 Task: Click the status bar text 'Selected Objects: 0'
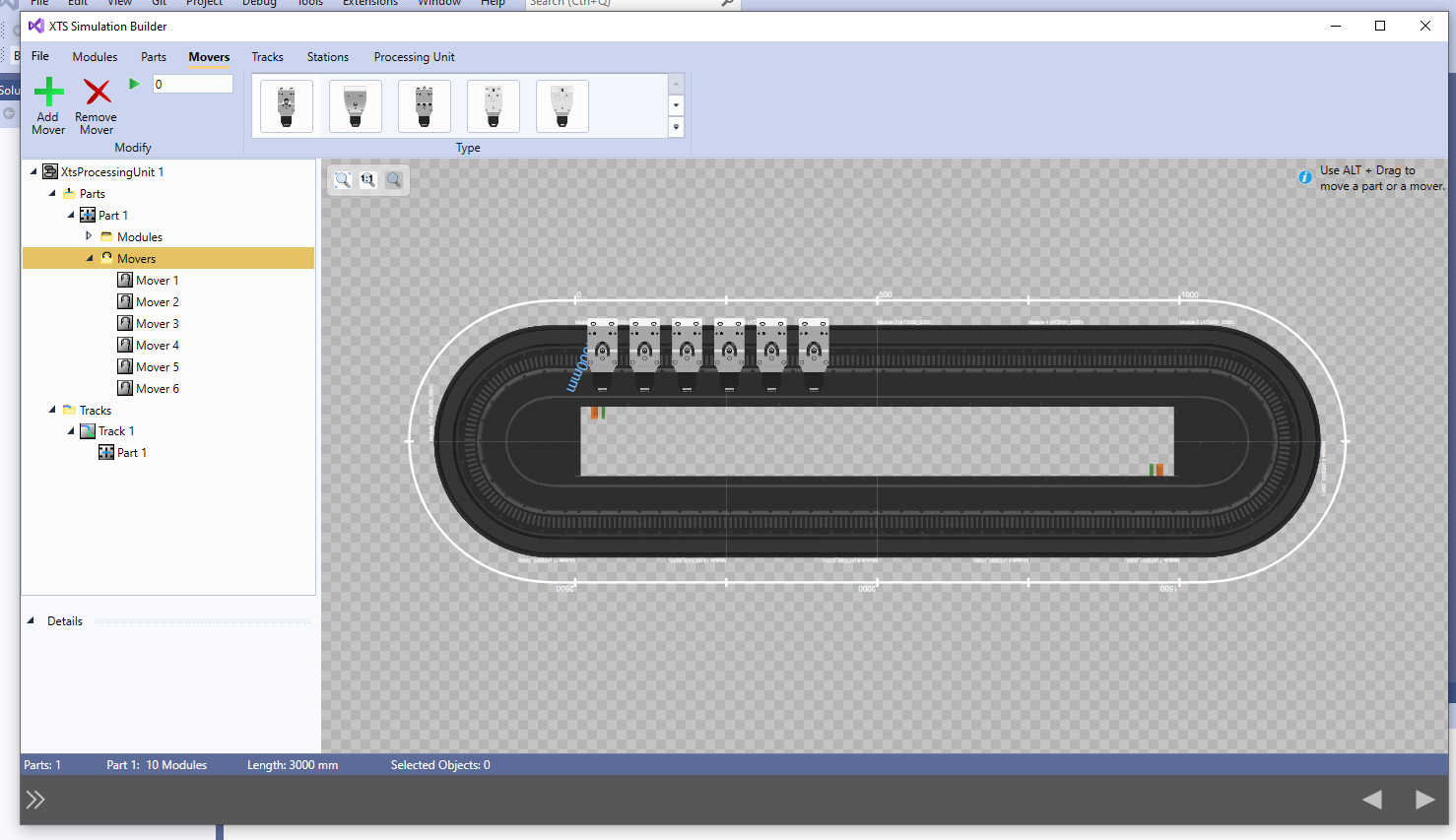click(x=440, y=765)
